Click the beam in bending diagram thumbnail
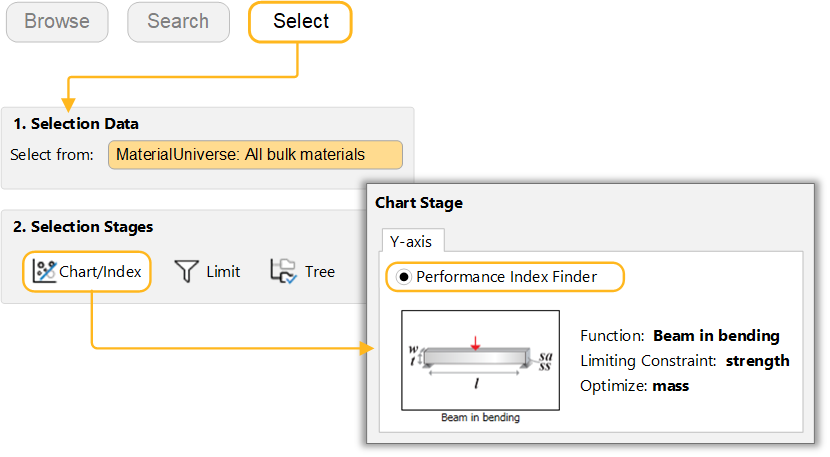Viewport: 830px width, 457px height. click(x=480, y=360)
